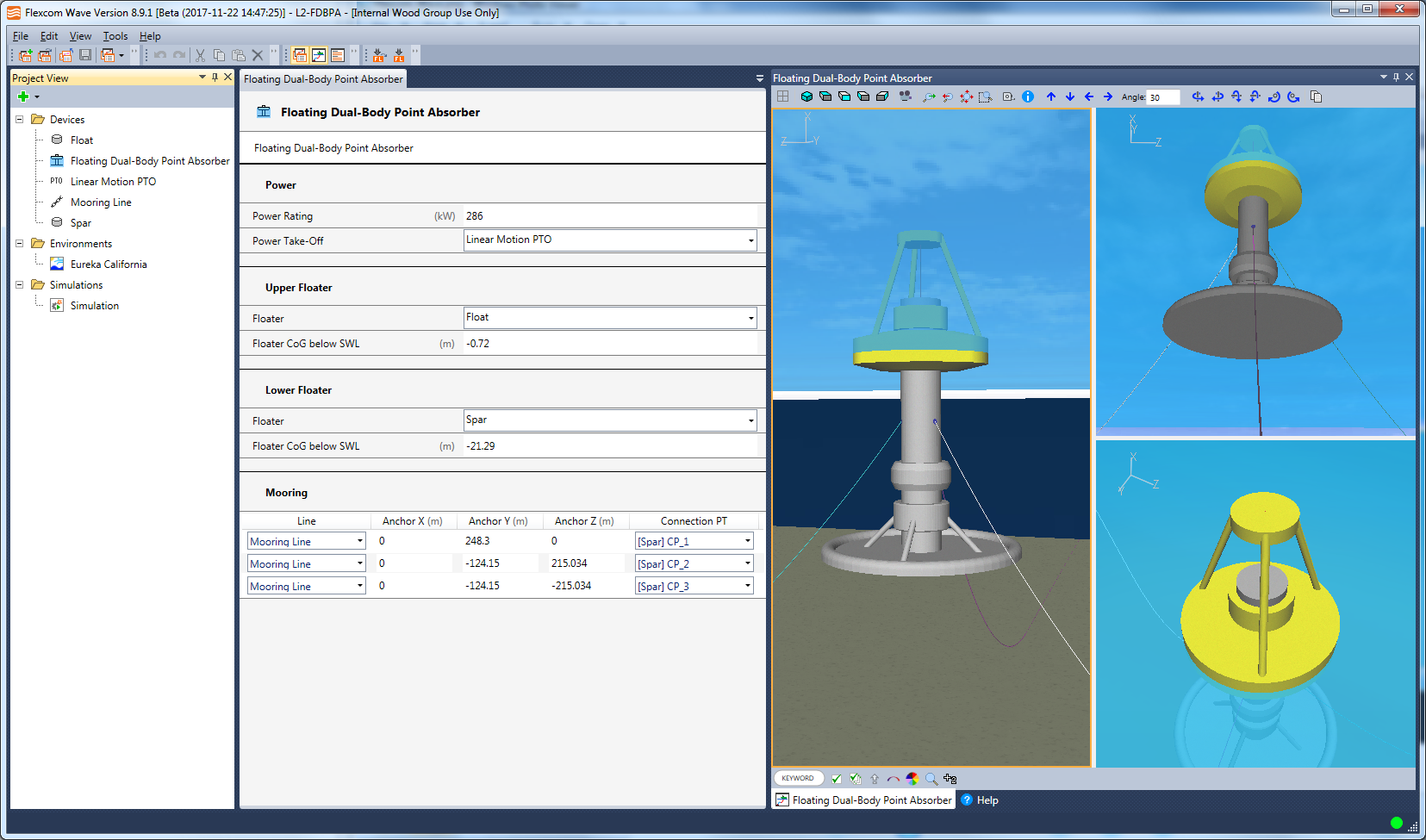Click the scissors cut icon
The width and height of the screenshot is (1426, 840).
(200, 55)
